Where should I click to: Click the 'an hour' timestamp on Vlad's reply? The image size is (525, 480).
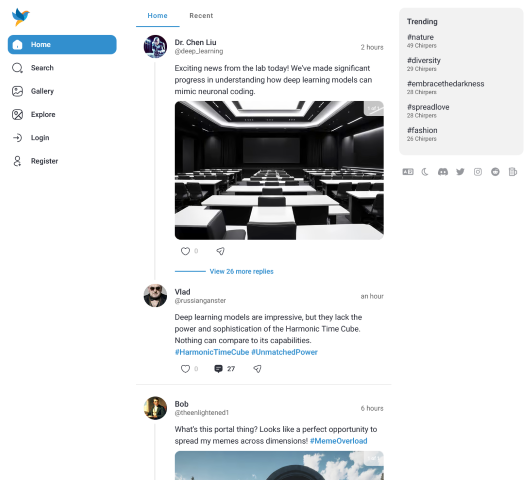coord(372,296)
